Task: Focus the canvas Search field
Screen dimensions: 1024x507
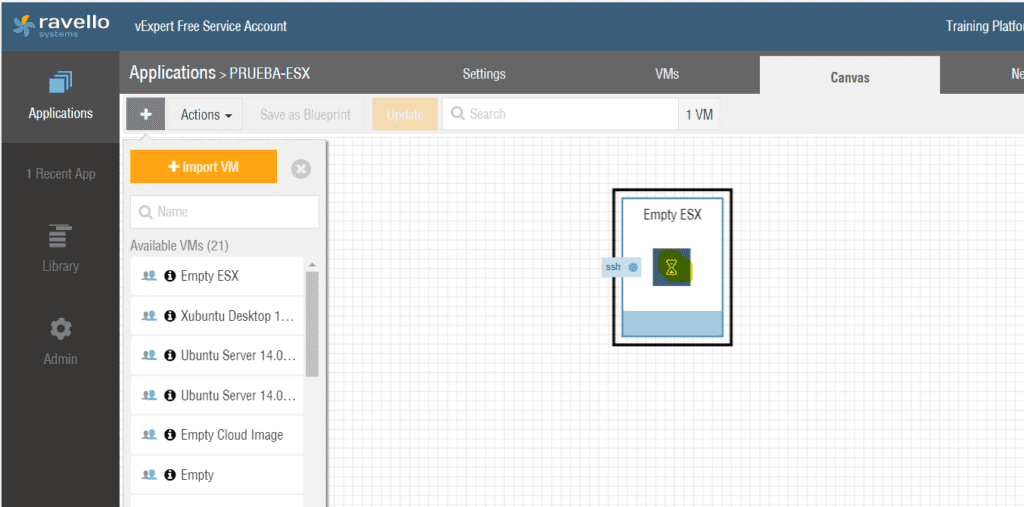Action: coord(560,114)
